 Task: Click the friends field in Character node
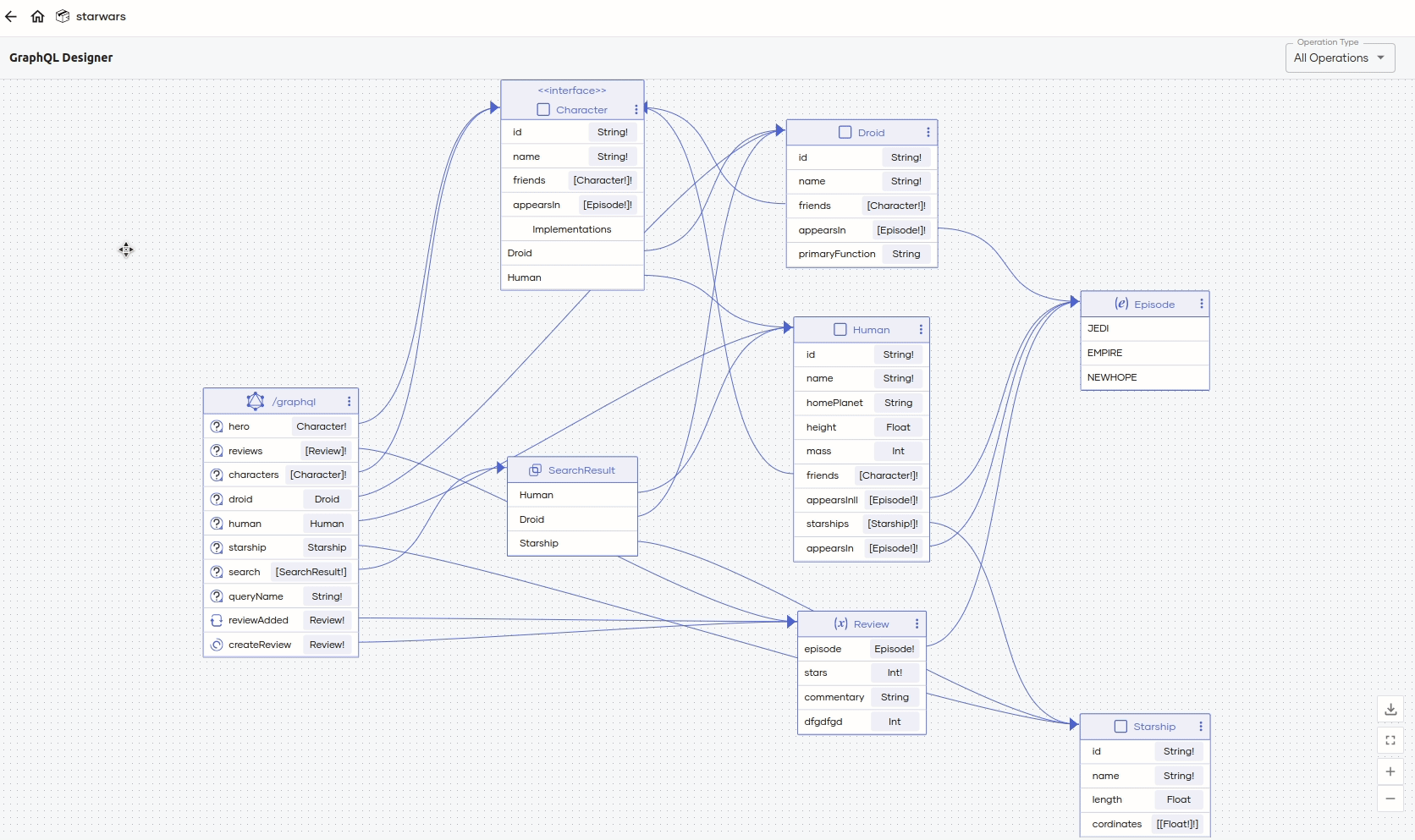(572, 180)
